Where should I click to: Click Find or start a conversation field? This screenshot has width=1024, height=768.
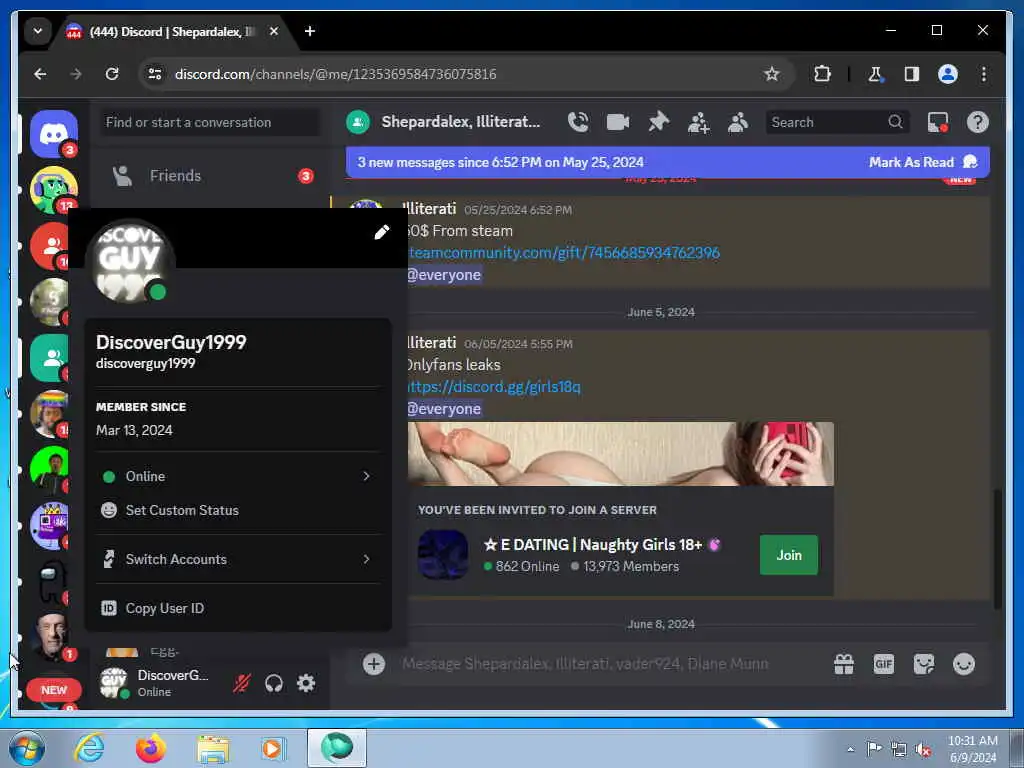pos(209,122)
